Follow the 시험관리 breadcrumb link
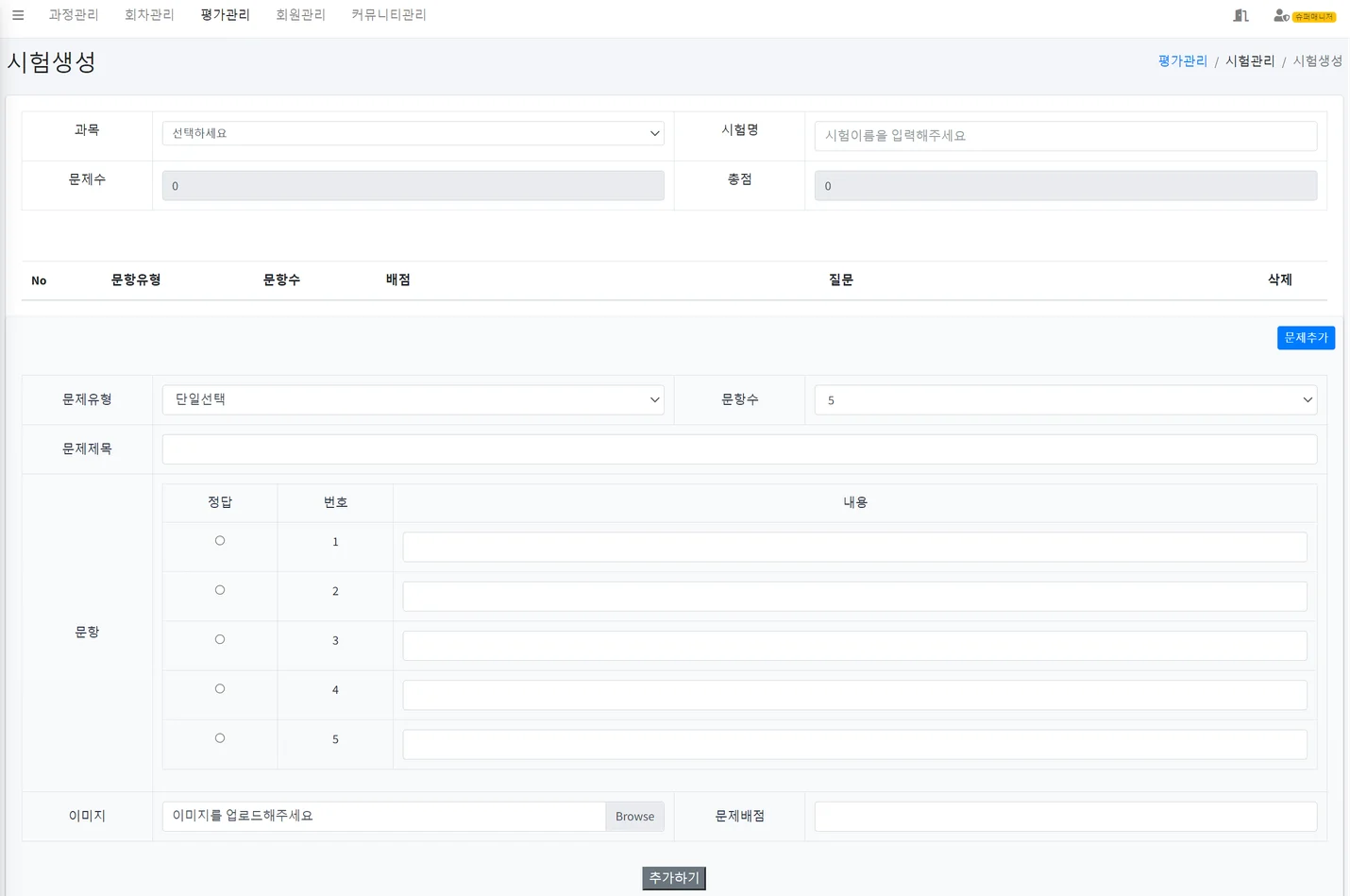Viewport: 1350px width, 896px height. tap(1250, 60)
